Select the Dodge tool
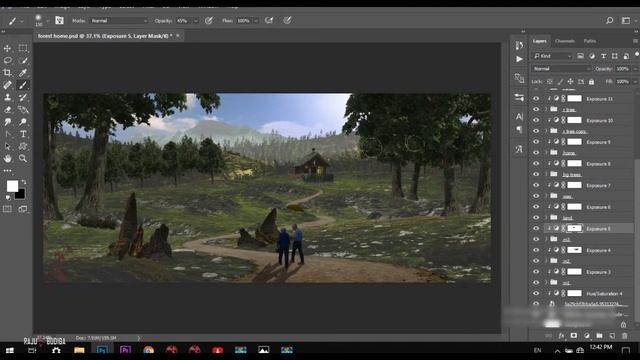The width and height of the screenshot is (640, 360). pyautogui.click(x=23, y=122)
